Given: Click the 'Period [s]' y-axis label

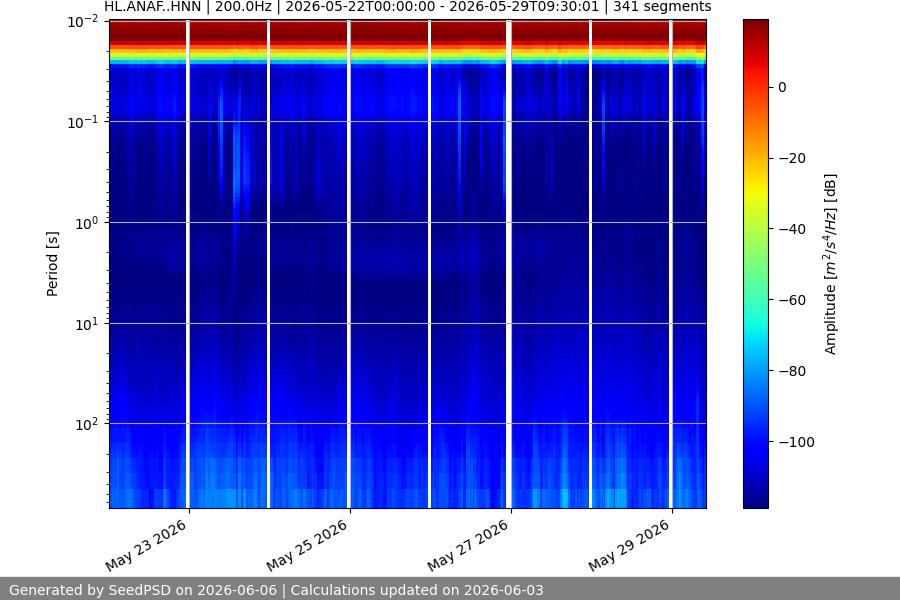Looking at the screenshot, I should click(x=52, y=264).
